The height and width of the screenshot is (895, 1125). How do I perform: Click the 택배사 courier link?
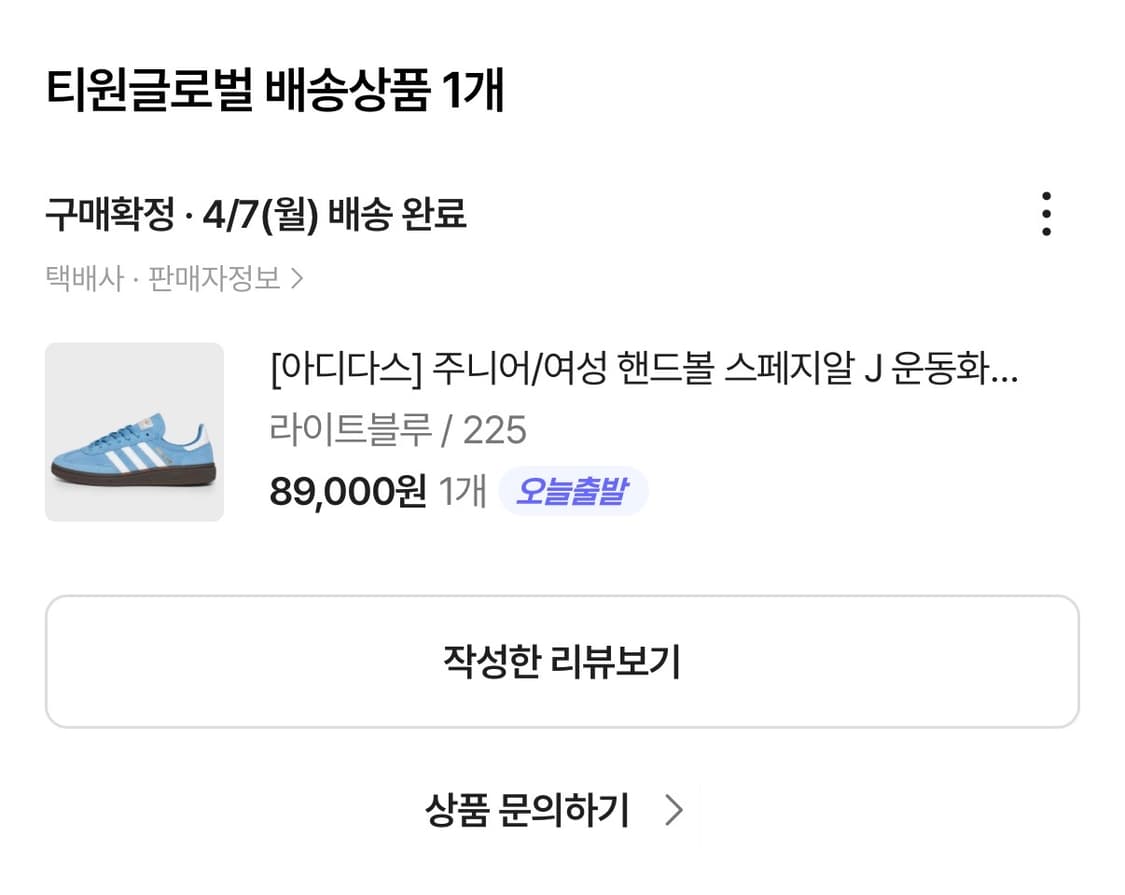[x=85, y=278]
